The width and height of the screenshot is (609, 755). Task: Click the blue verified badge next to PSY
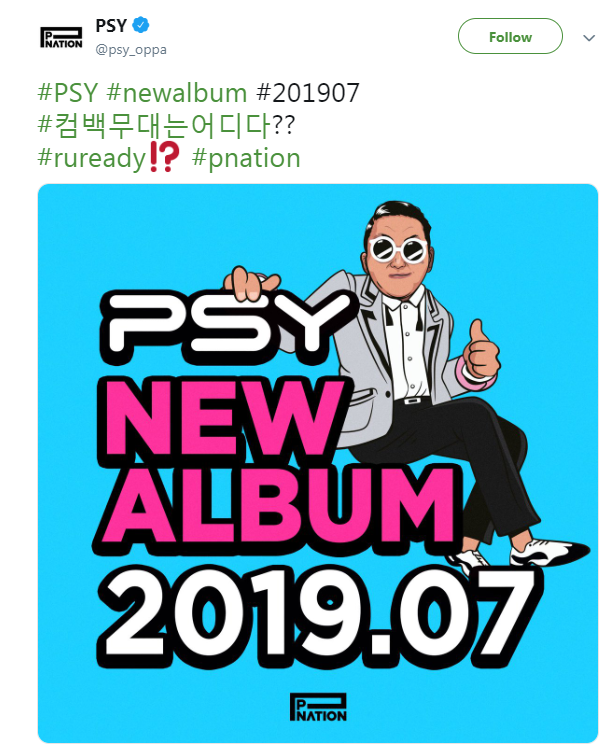pyautogui.click(x=141, y=25)
